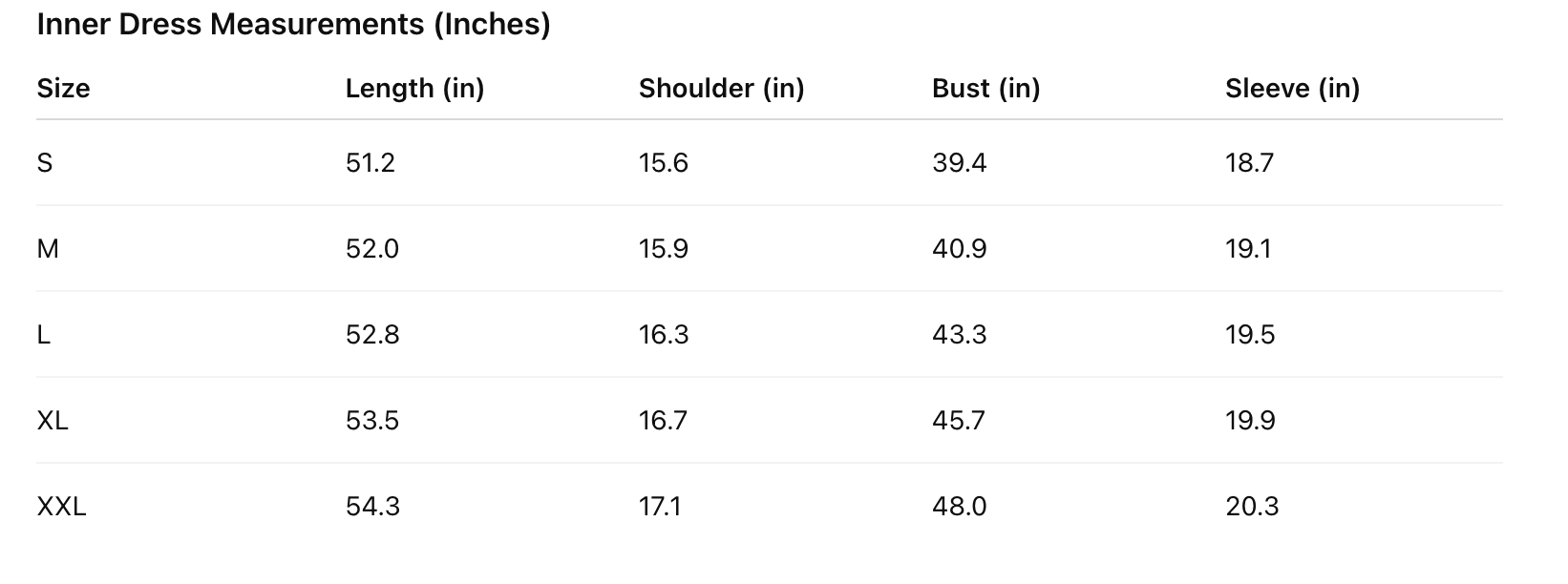Image resolution: width=1568 pixels, height=584 pixels.
Task: Click the Shoulder (in) column header
Action: [x=721, y=89]
